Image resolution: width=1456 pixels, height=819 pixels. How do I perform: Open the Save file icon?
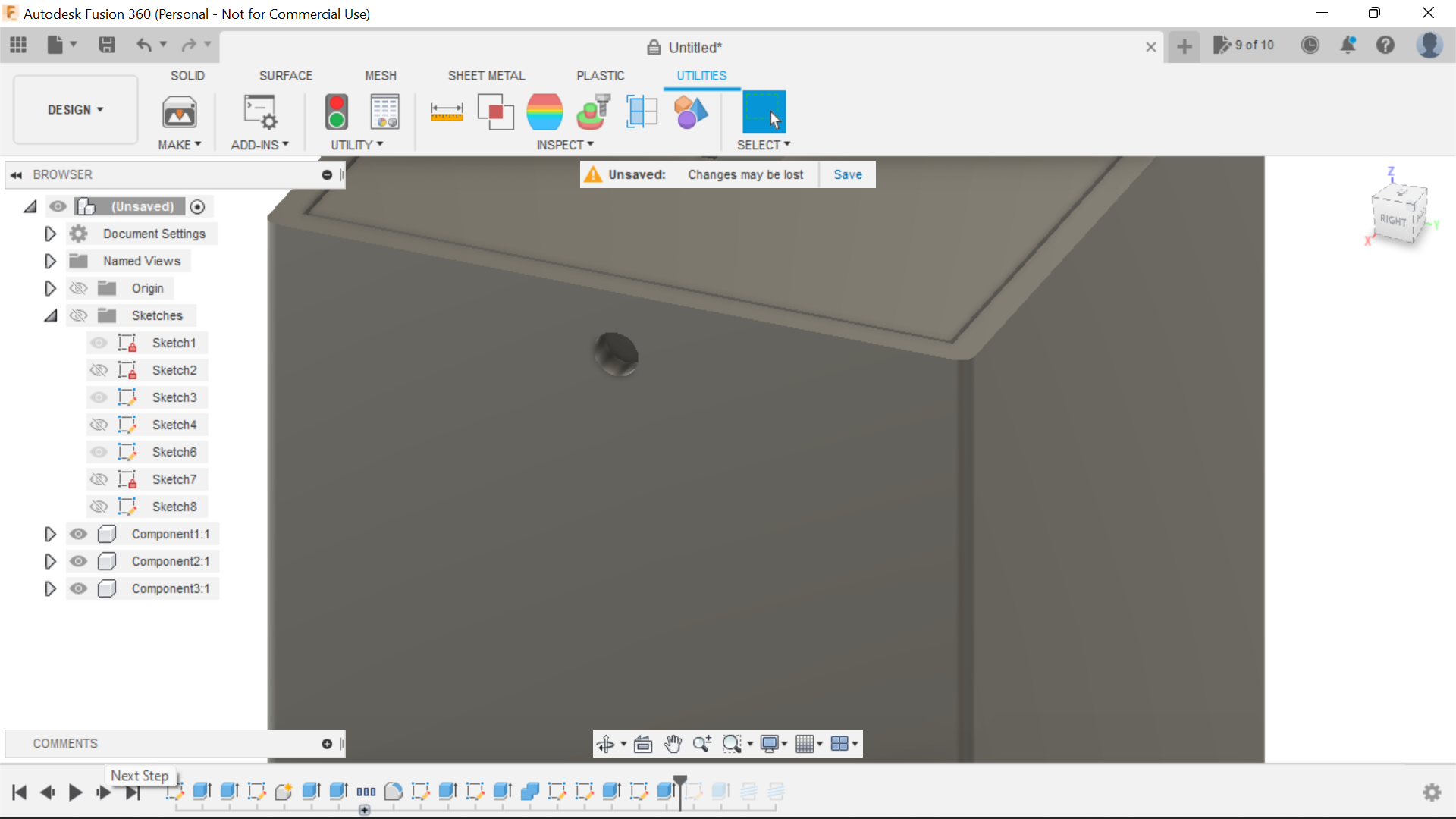click(106, 45)
